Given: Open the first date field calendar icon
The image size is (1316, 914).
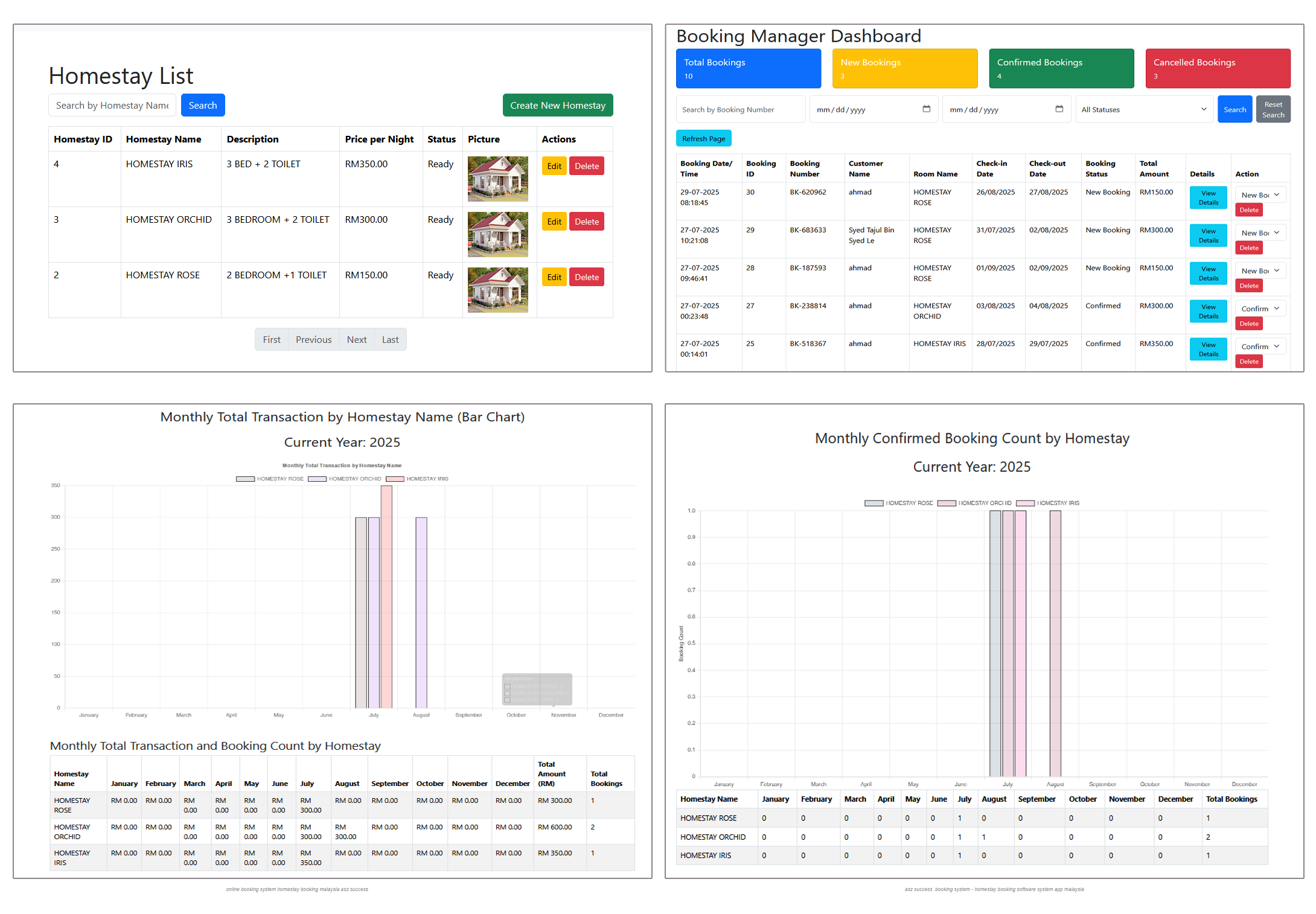Looking at the screenshot, I should point(926,109).
